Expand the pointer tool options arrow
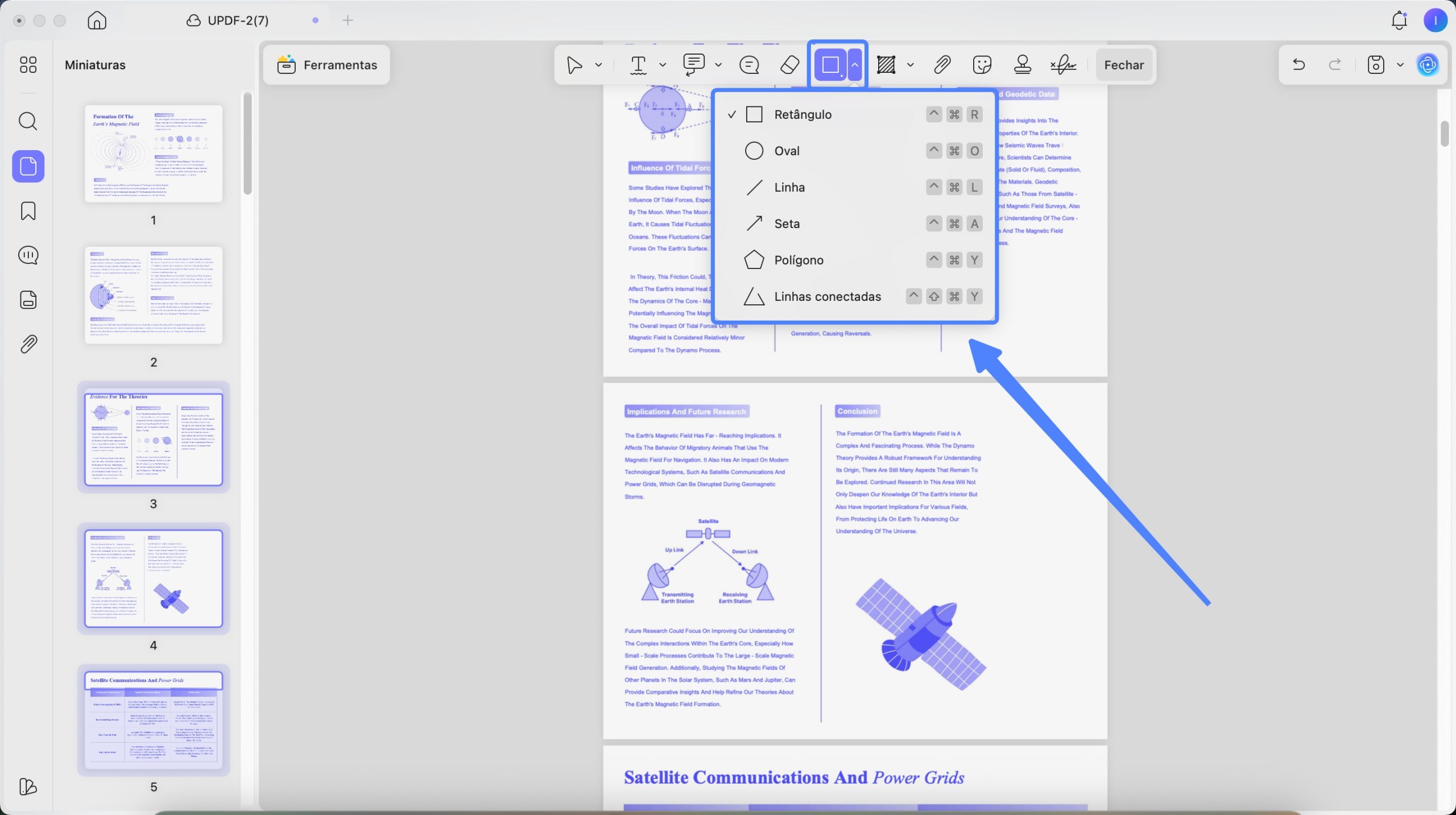Image resolution: width=1456 pixels, height=815 pixels. (x=598, y=65)
